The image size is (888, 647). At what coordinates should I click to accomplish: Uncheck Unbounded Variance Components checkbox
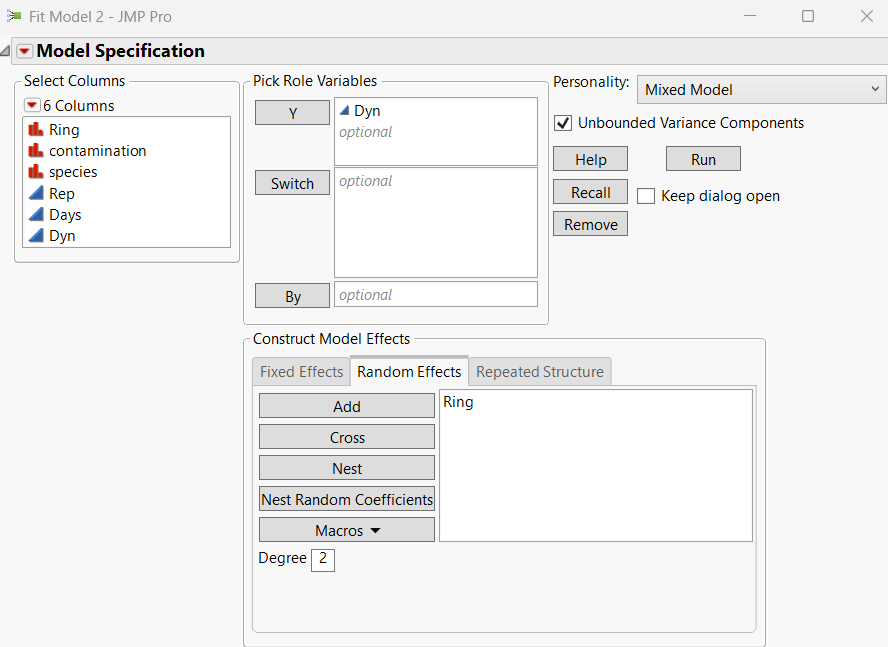(562, 123)
